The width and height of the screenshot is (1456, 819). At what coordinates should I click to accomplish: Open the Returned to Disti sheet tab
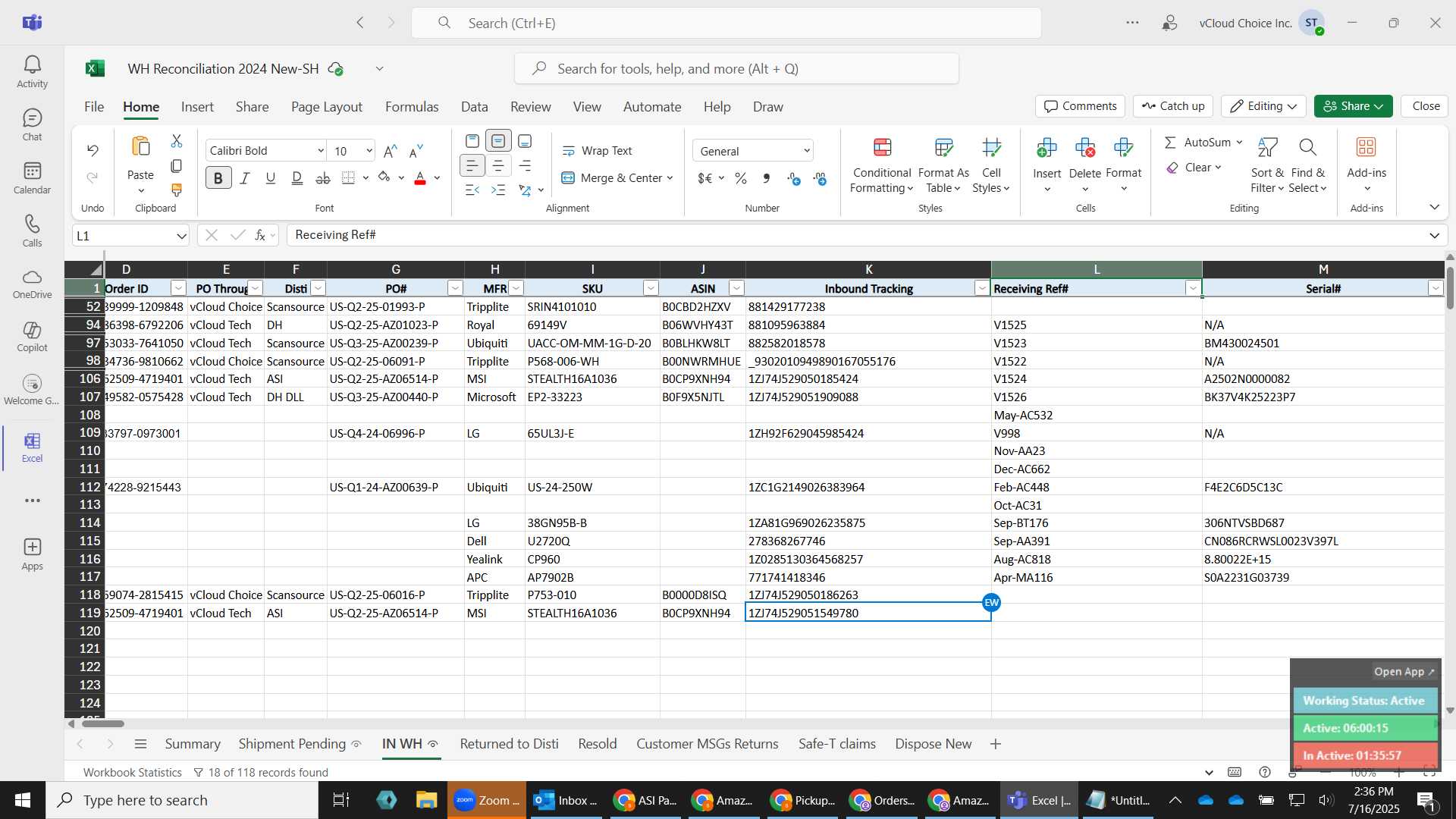pyautogui.click(x=509, y=744)
